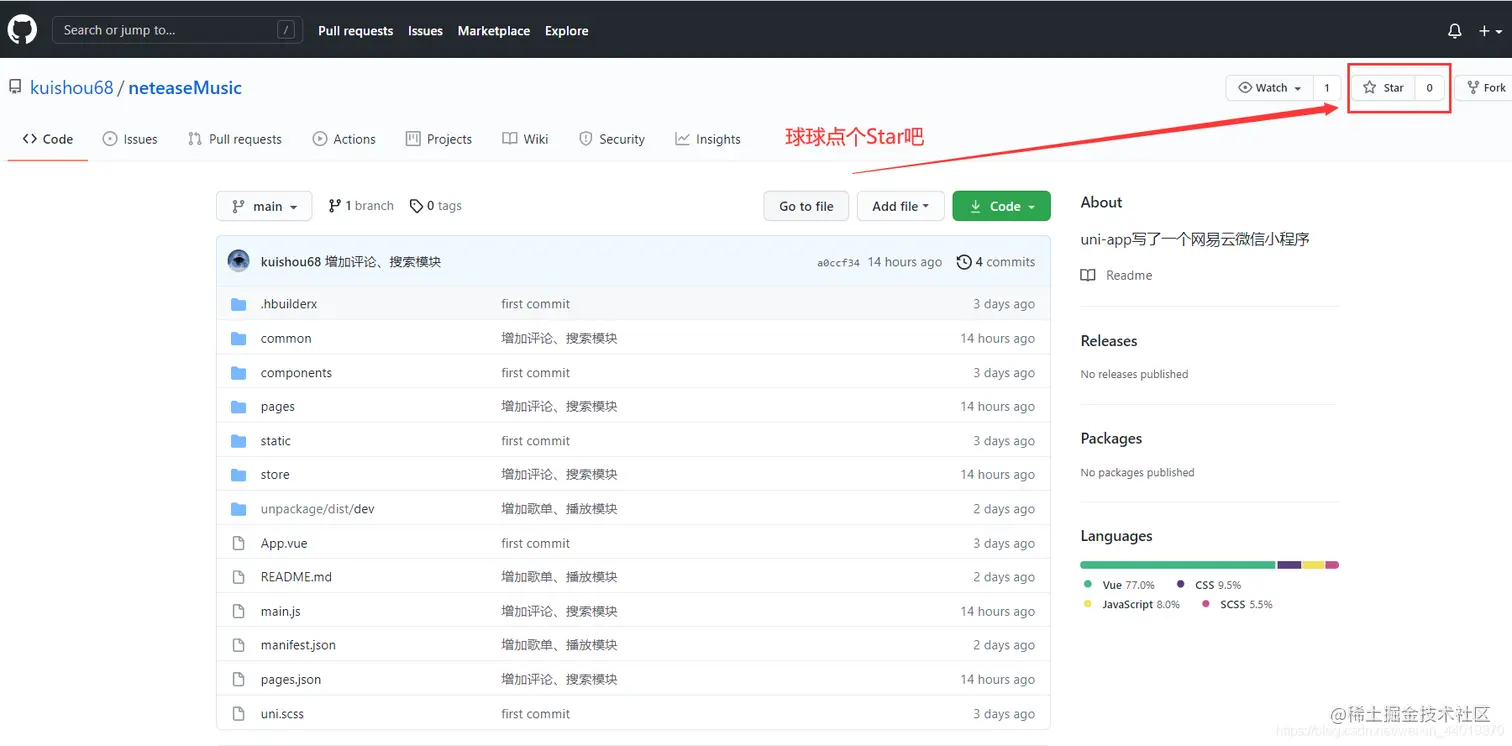Open the Watch dropdown
The width and height of the screenshot is (1512, 746).
tap(1270, 88)
